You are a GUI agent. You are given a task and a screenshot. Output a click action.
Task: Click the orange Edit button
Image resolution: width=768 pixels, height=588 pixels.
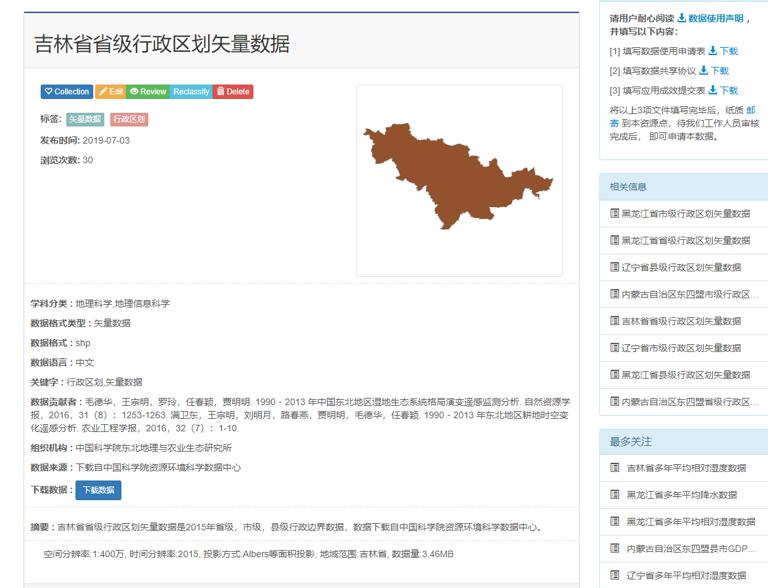[x=111, y=92]
